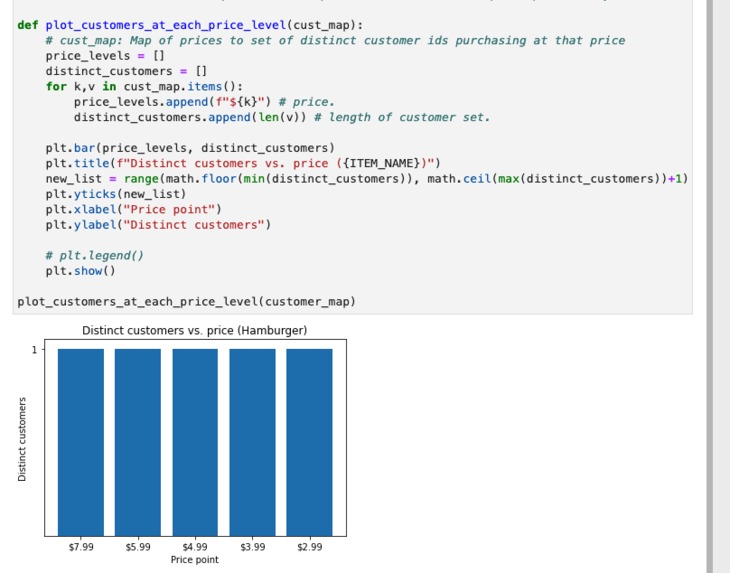Click the '# cust_map: Map of prices' comment
The height and width of the screenshot is (573, 730).
coord(335,40)
